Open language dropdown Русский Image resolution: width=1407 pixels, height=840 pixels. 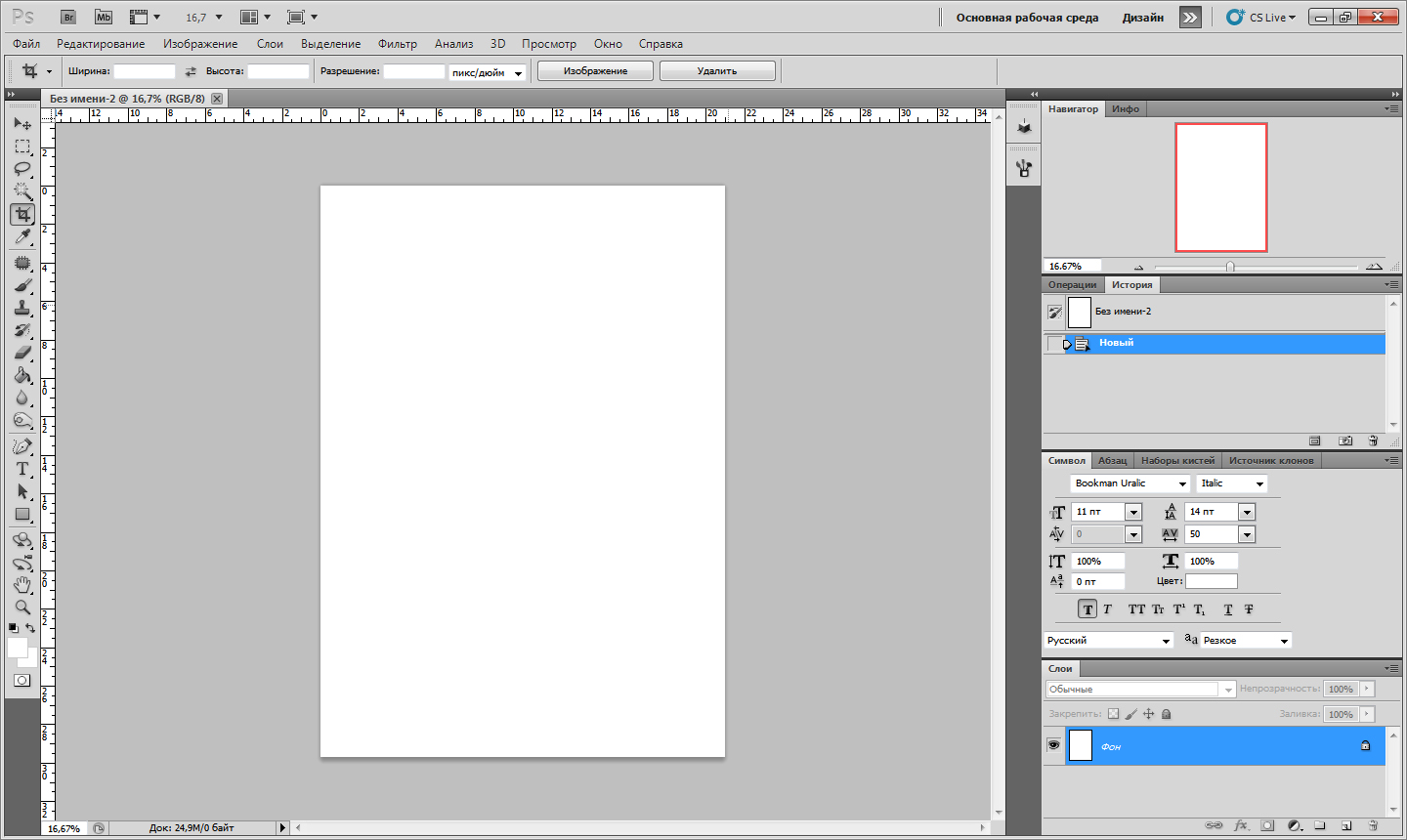pos(1108,641)
